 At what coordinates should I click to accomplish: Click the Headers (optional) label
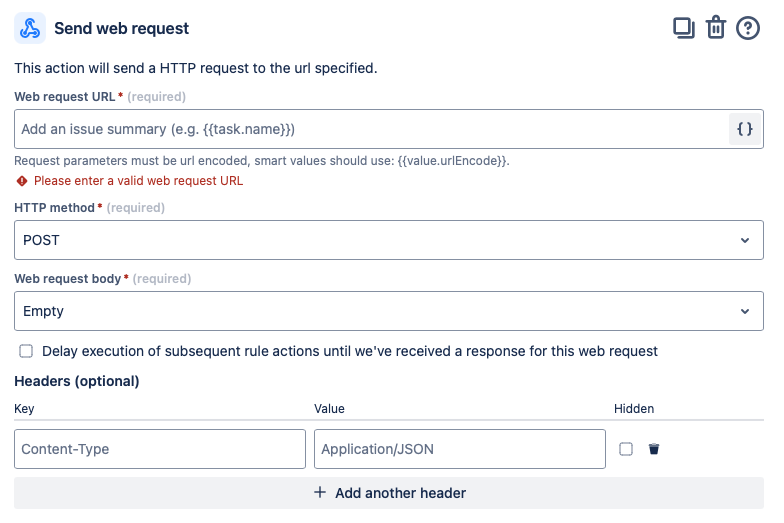[x=77, y=381]
